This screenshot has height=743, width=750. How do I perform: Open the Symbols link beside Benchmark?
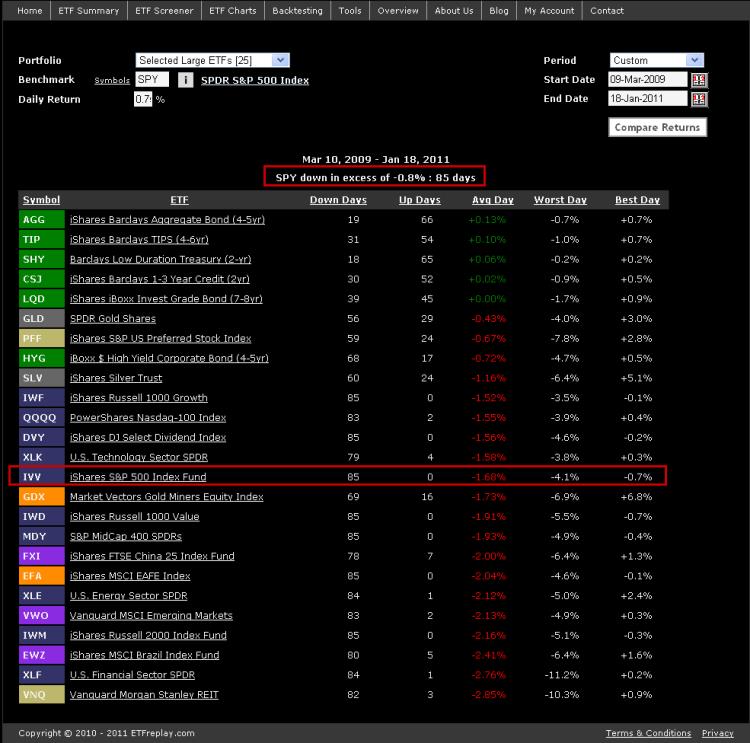click(112, 80)
